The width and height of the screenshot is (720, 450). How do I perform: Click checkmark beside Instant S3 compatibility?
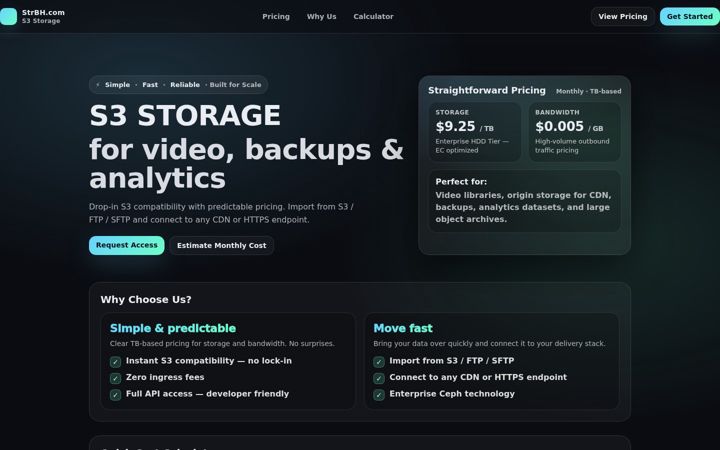click(115, 362)
